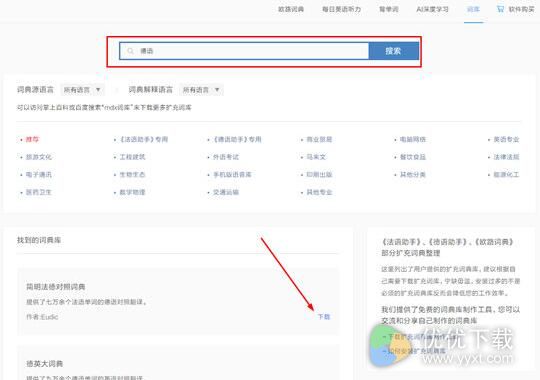Click the shopping cart icon beside 软件购买
540x380 pixels.
pos(500,9)
